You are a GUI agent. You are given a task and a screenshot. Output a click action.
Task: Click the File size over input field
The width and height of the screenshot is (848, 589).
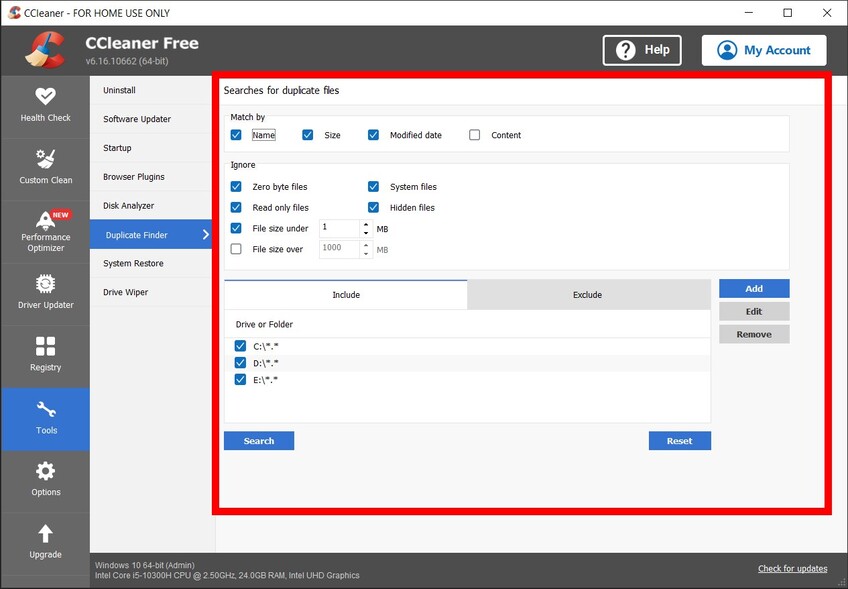pos(340,248)
